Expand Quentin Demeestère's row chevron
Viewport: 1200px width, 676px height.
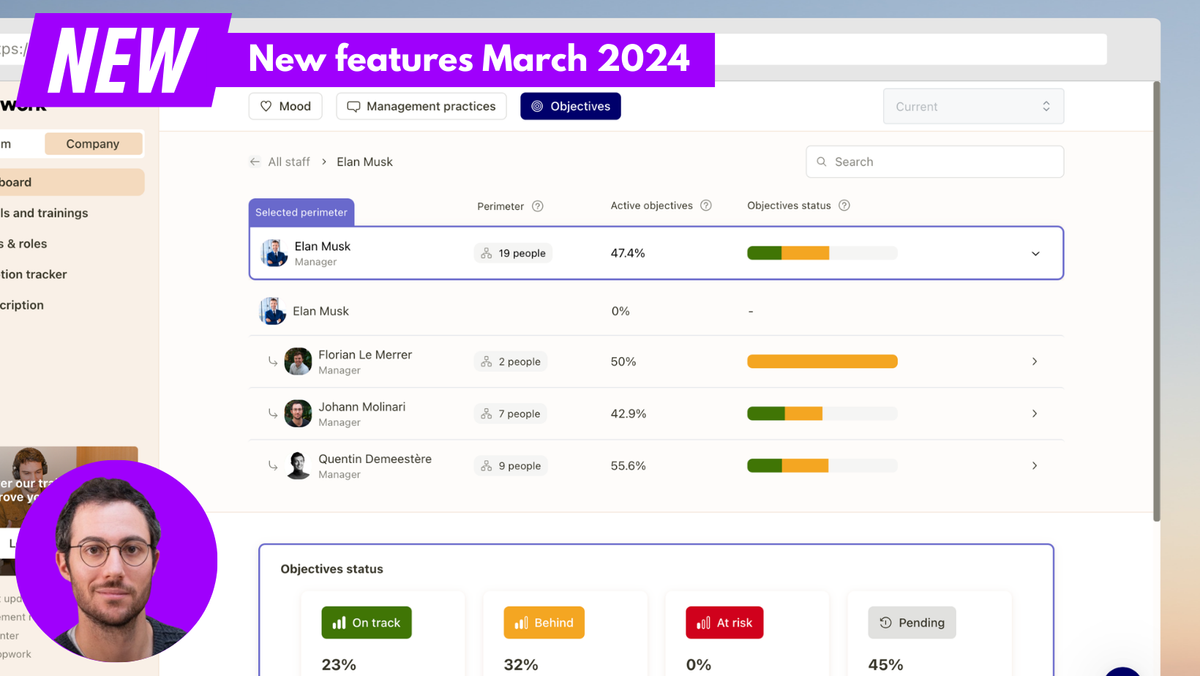click(1035, 465)
